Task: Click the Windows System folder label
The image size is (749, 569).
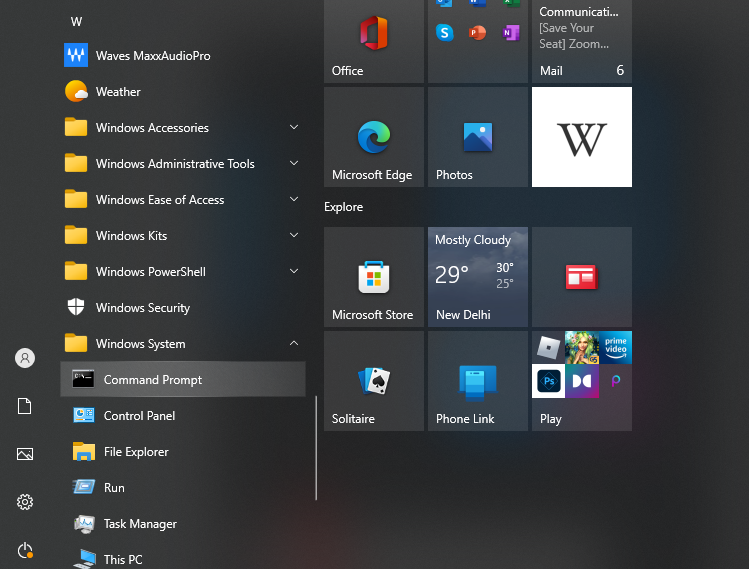Action: pos(140,344)
